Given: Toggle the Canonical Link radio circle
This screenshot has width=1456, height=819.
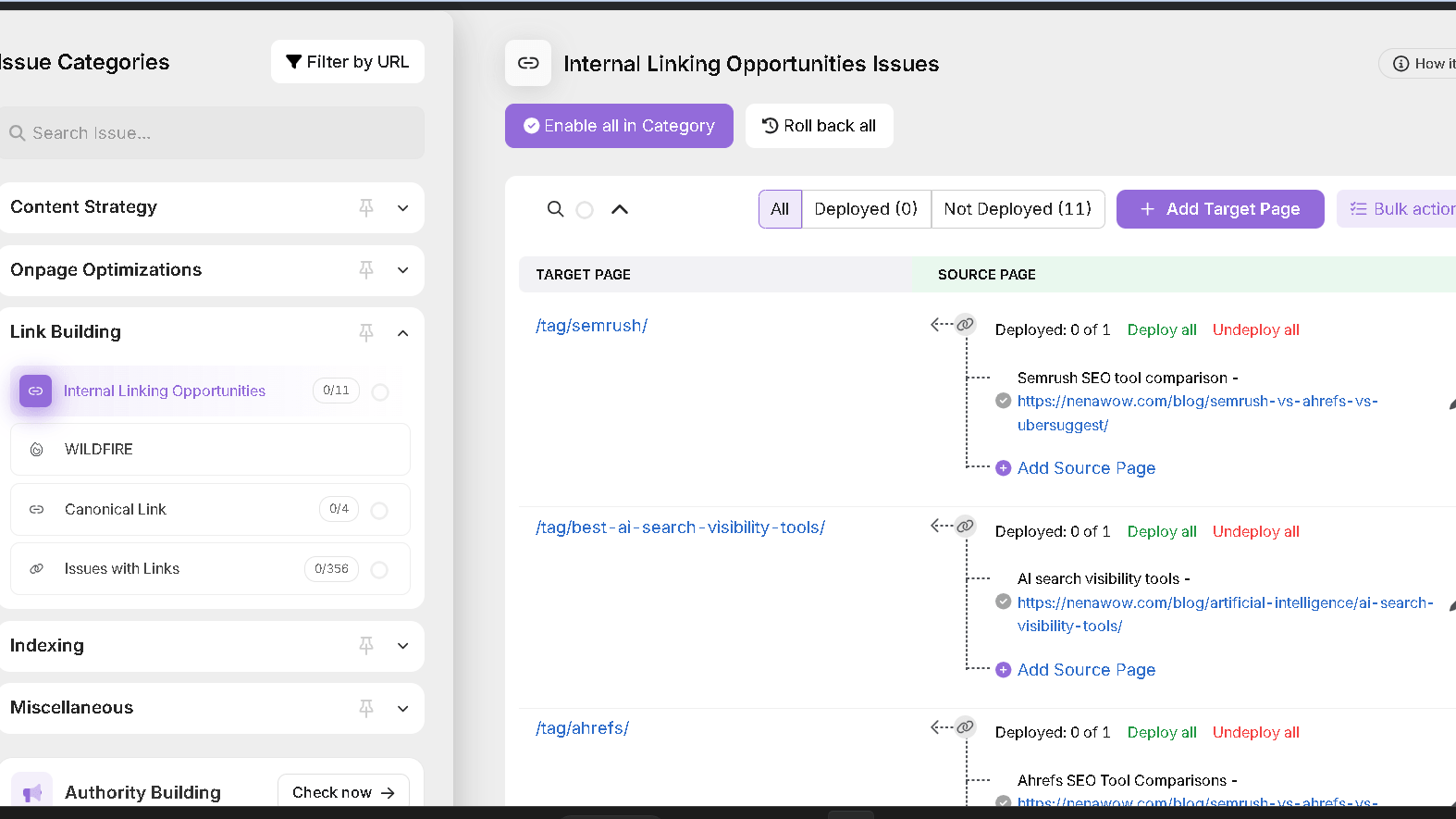Looking at the screenshot, I should [x=379, y=511].
